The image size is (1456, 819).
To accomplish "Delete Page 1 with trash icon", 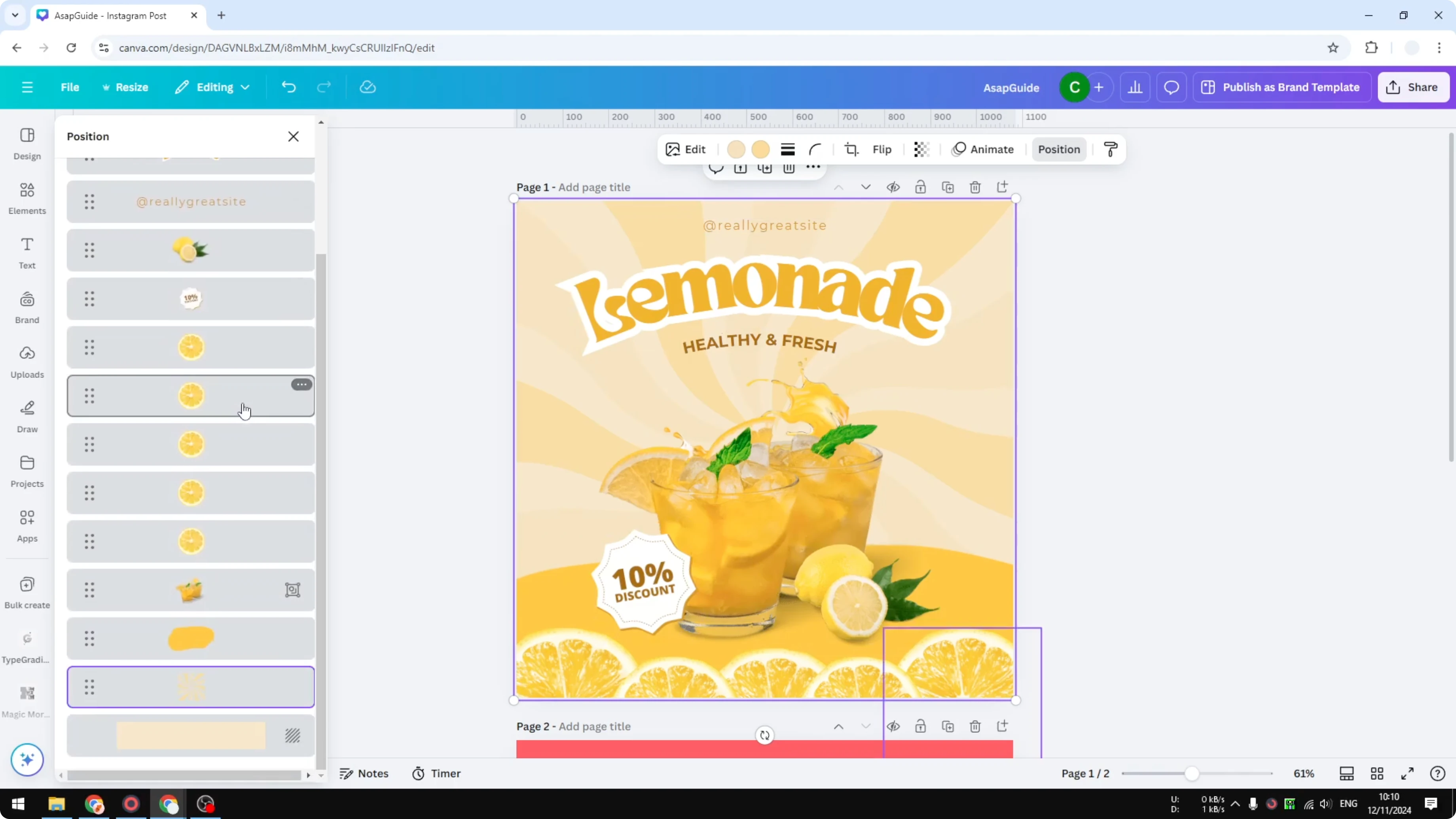I will (x=976, y=186).
